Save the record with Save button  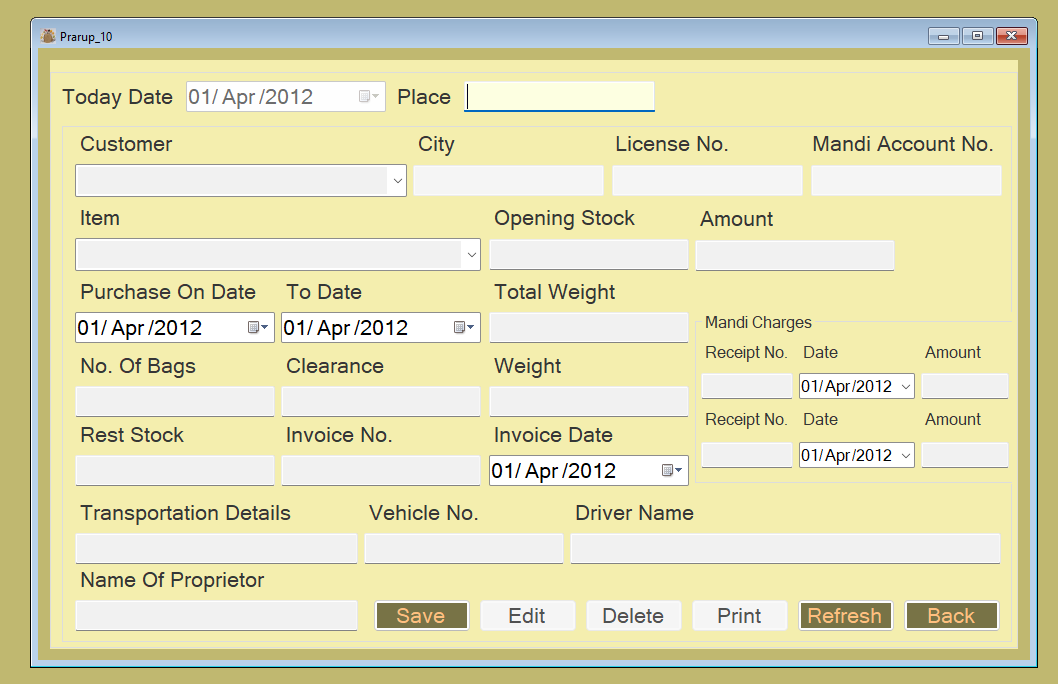click(x=421, y=615)
